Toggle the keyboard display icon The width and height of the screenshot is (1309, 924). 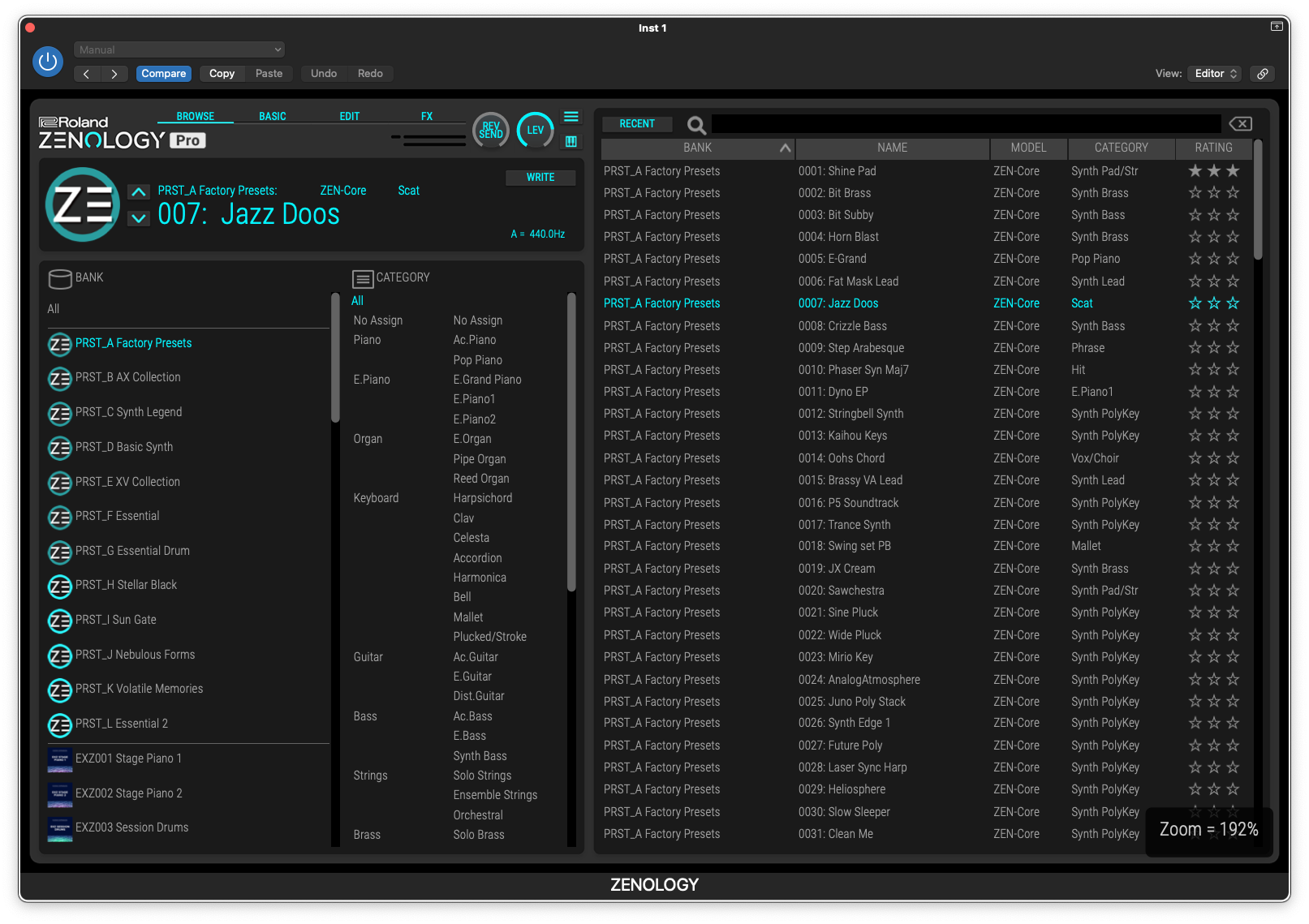click(571, 141)
